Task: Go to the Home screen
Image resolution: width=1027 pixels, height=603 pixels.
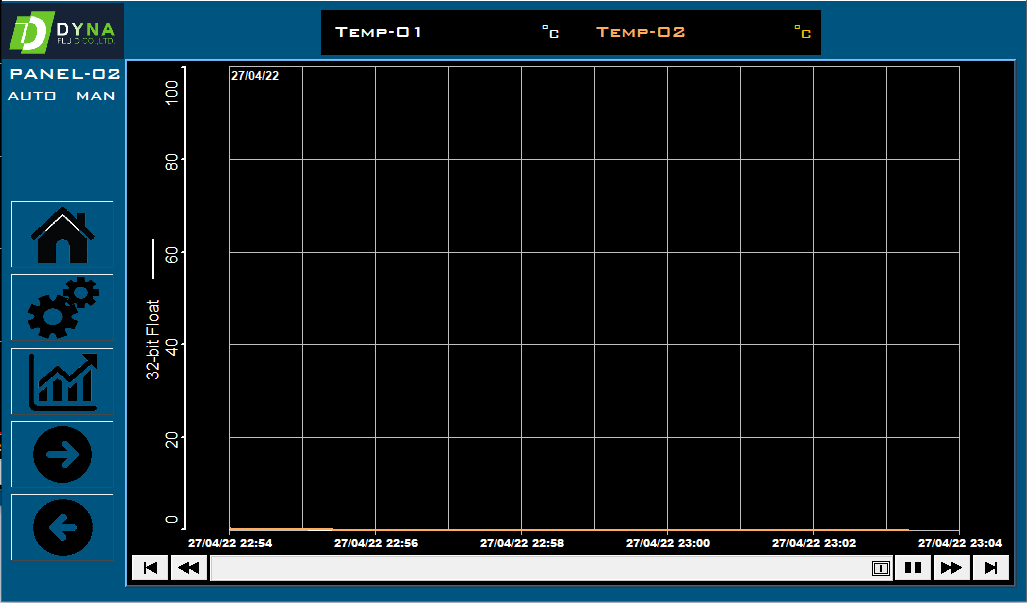Action: [x=62, y=235]
